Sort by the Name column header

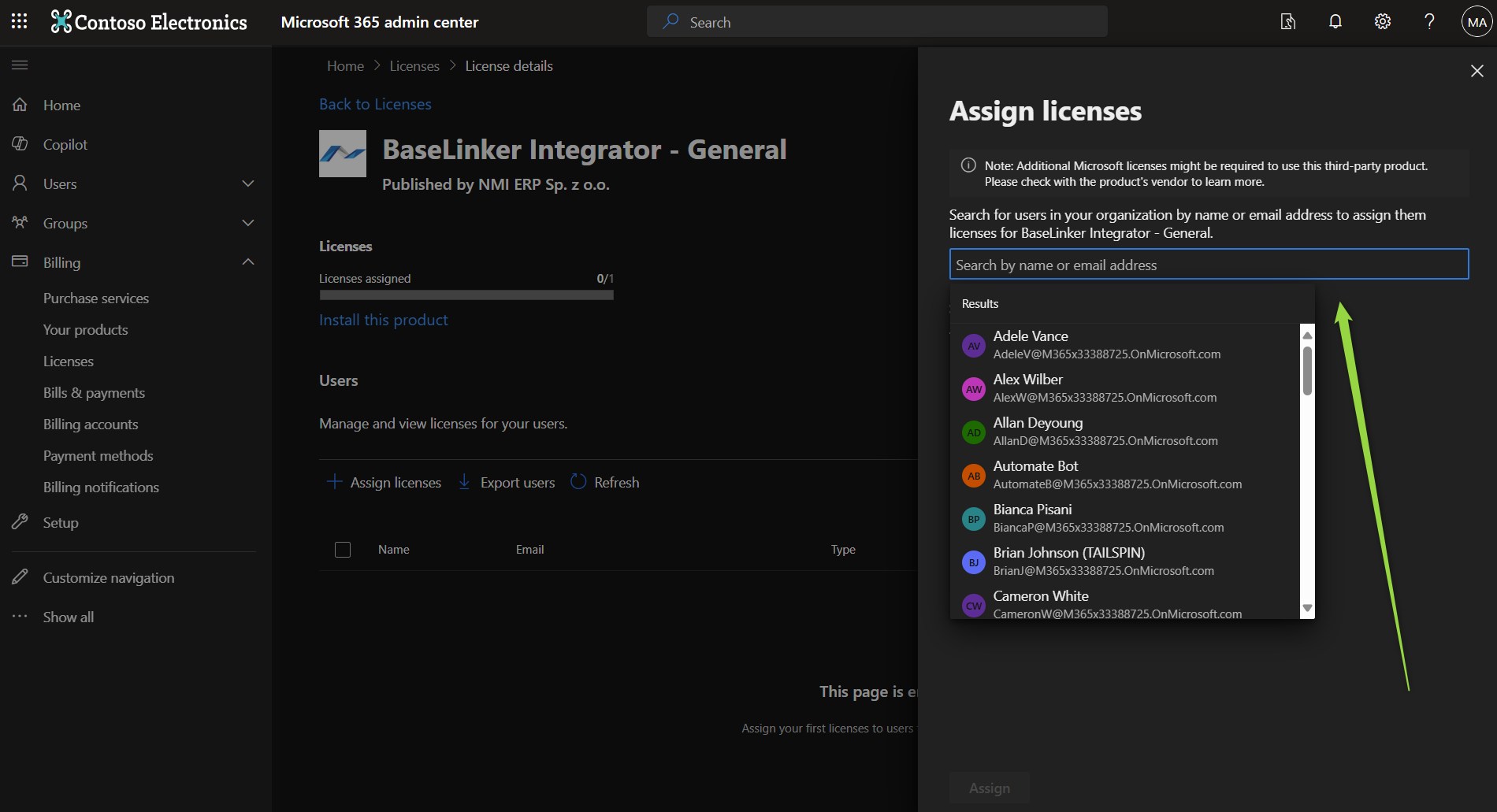tap(394, 550)
